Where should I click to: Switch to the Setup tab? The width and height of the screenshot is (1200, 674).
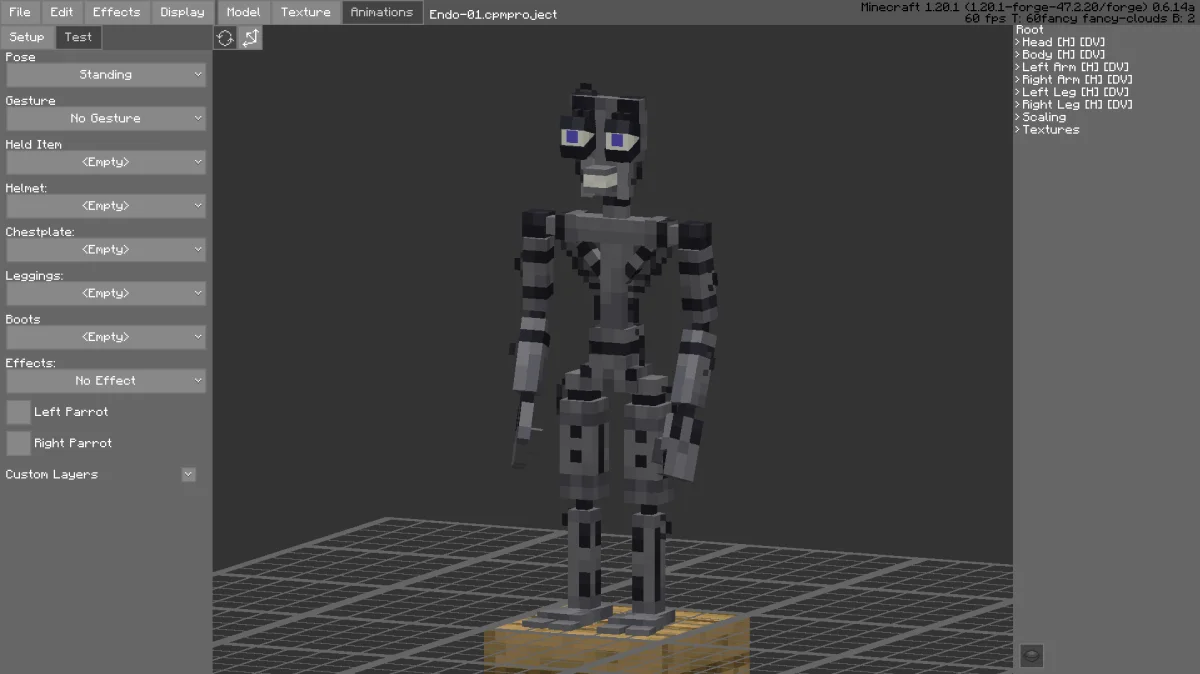(x=27, y=37)
